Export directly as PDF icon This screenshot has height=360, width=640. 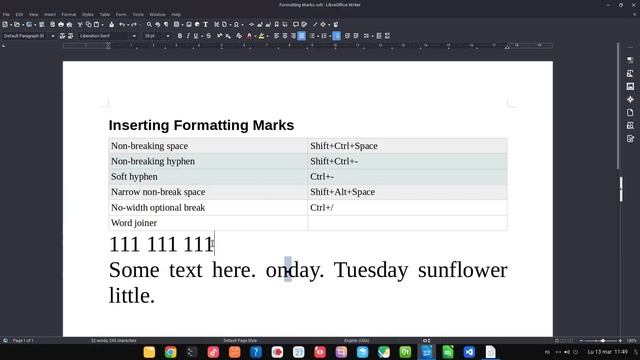[x=52, y=24]
